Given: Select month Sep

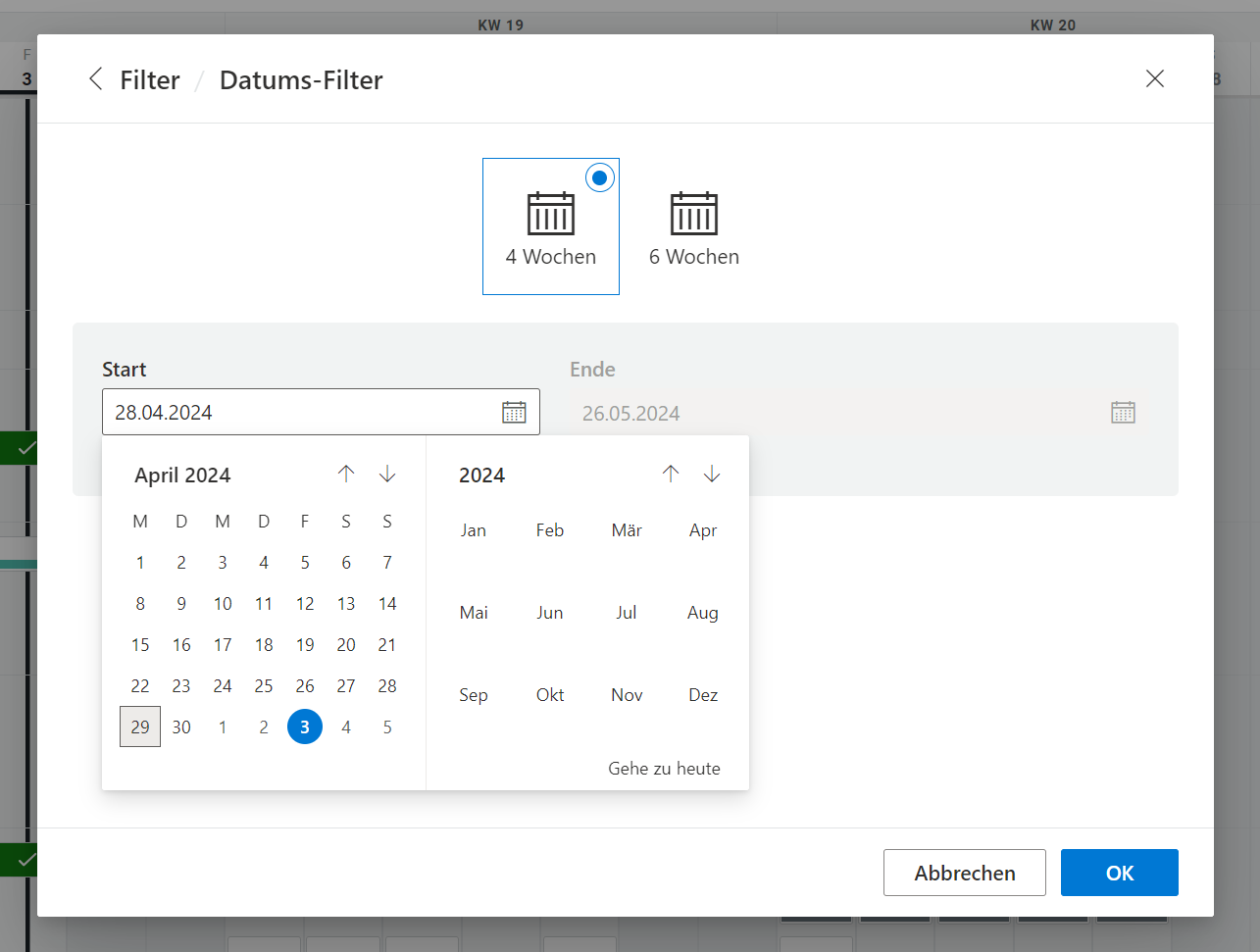Looking at the screenshot, I should pyautogui.click(x=474, y=695).
